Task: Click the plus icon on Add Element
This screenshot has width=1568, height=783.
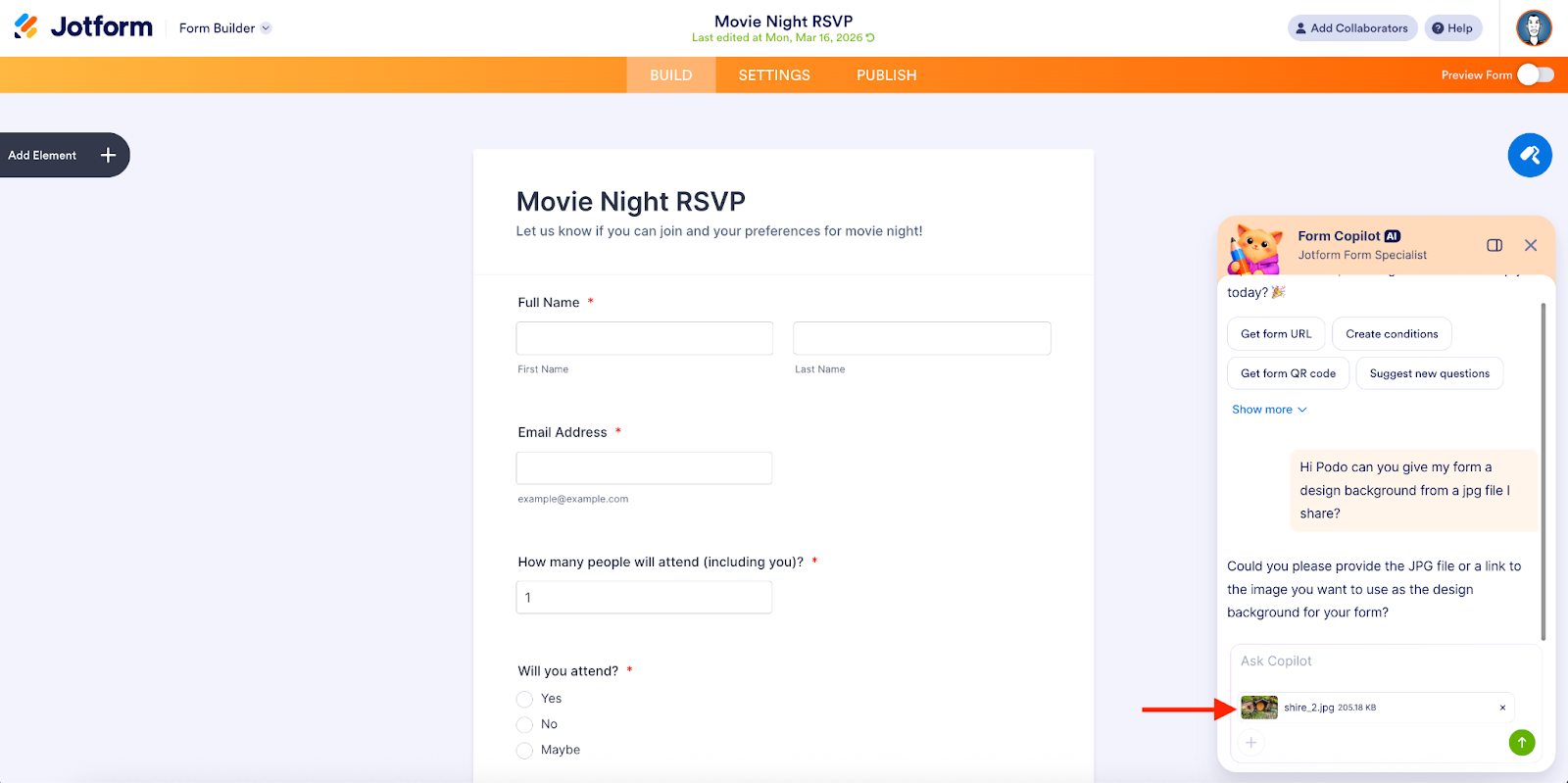Action: (108, 155)
